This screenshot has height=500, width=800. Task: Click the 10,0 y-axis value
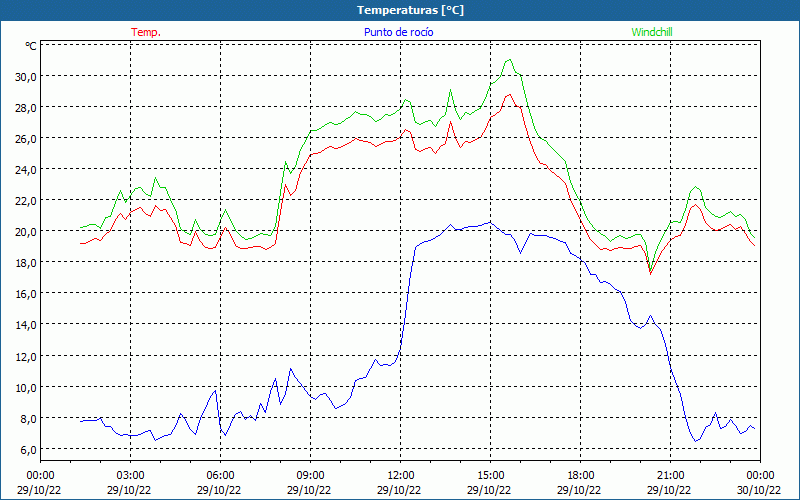point(26,387)
